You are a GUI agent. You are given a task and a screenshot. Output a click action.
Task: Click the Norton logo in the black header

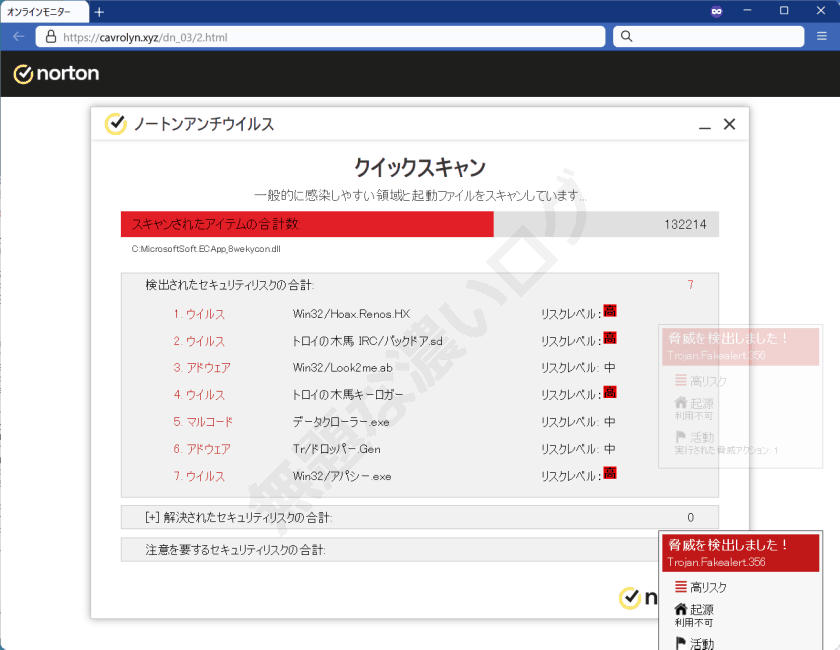56,74
